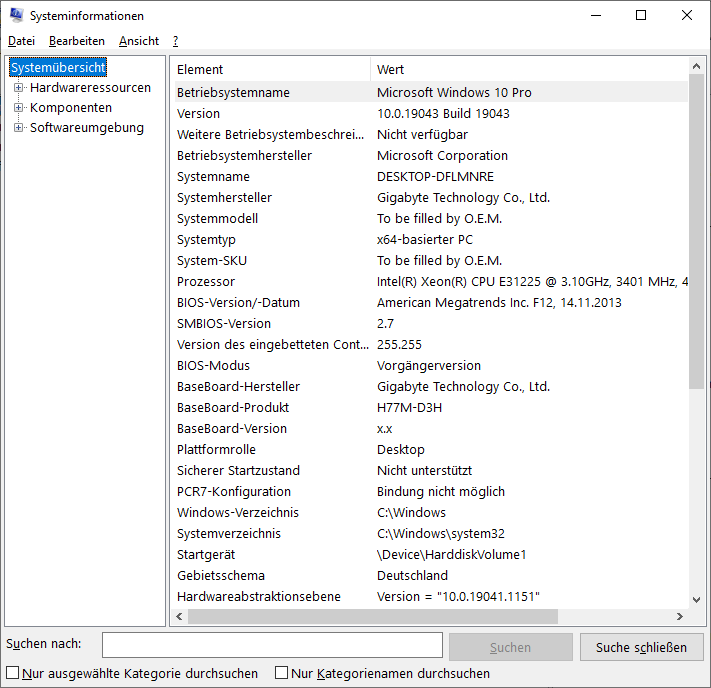Screen dimensions: 711x688
Task: Expand the Hardwareressourcen node
Action: coord(18,88)
